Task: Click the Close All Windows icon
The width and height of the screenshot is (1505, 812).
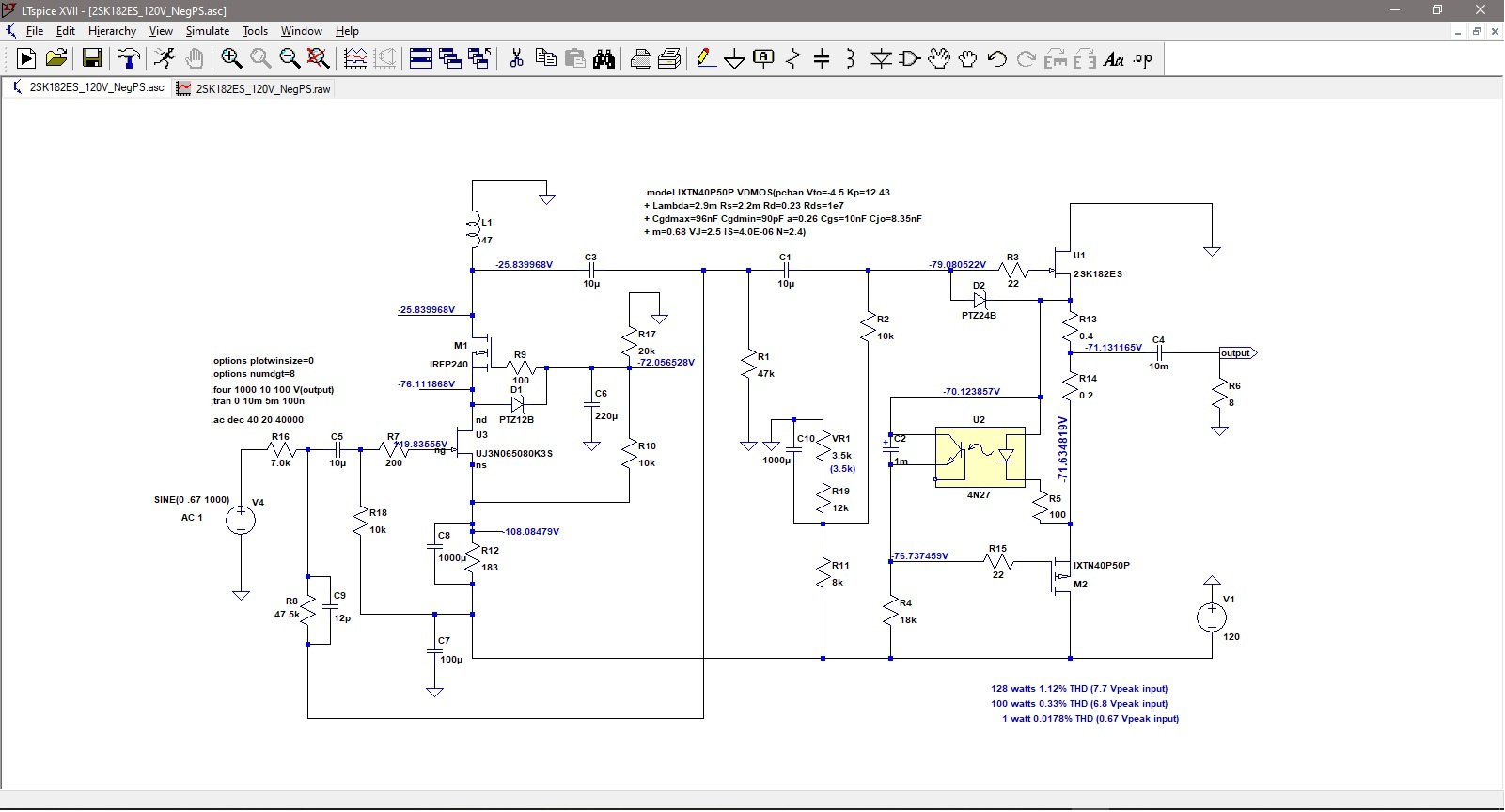Action: [479, 58]
